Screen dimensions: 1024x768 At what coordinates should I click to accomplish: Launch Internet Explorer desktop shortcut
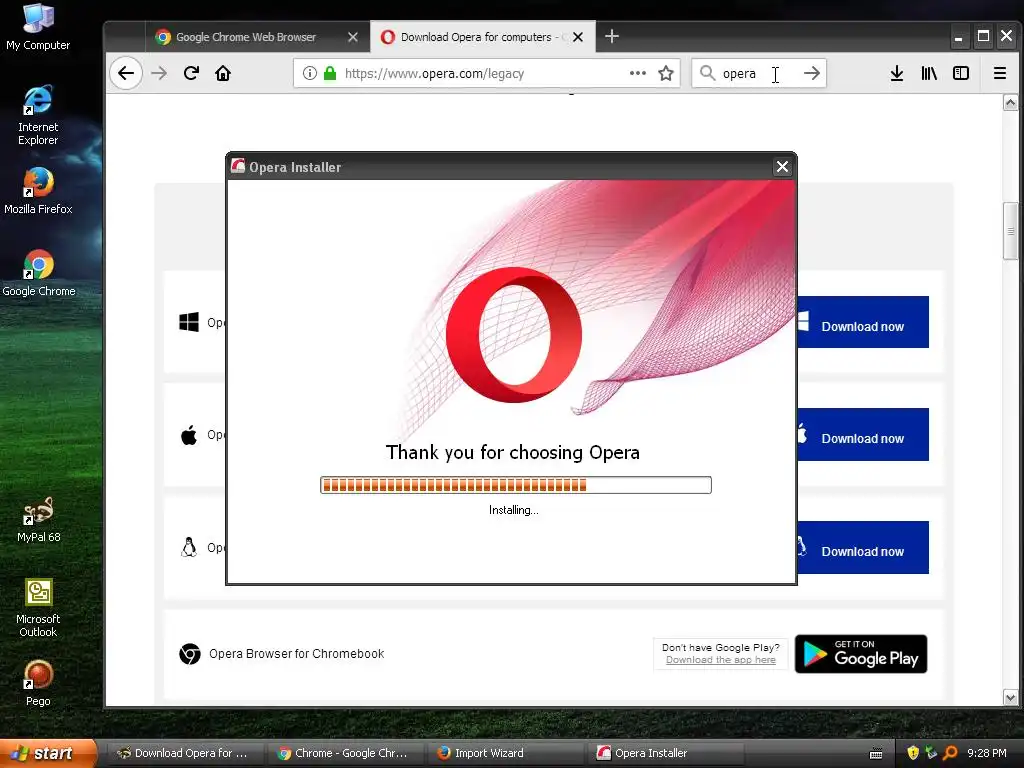click(38, 115)
